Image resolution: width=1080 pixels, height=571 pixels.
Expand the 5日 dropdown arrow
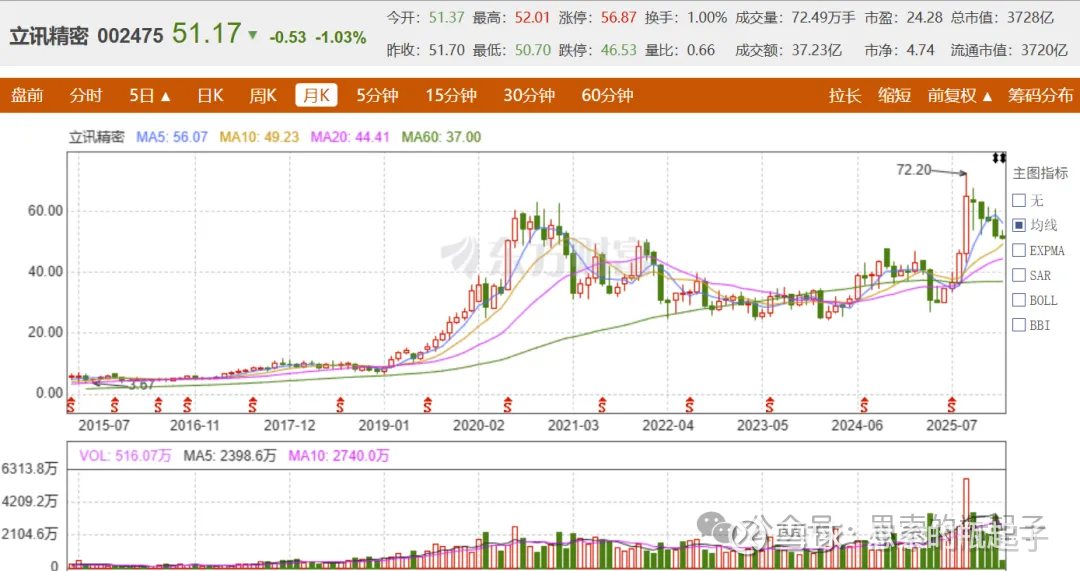[x=165, y=96]
